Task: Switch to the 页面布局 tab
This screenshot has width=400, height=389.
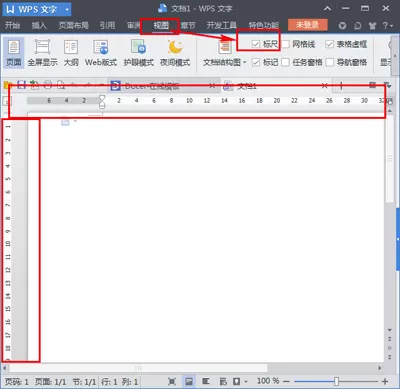Action: click(74, 25)
